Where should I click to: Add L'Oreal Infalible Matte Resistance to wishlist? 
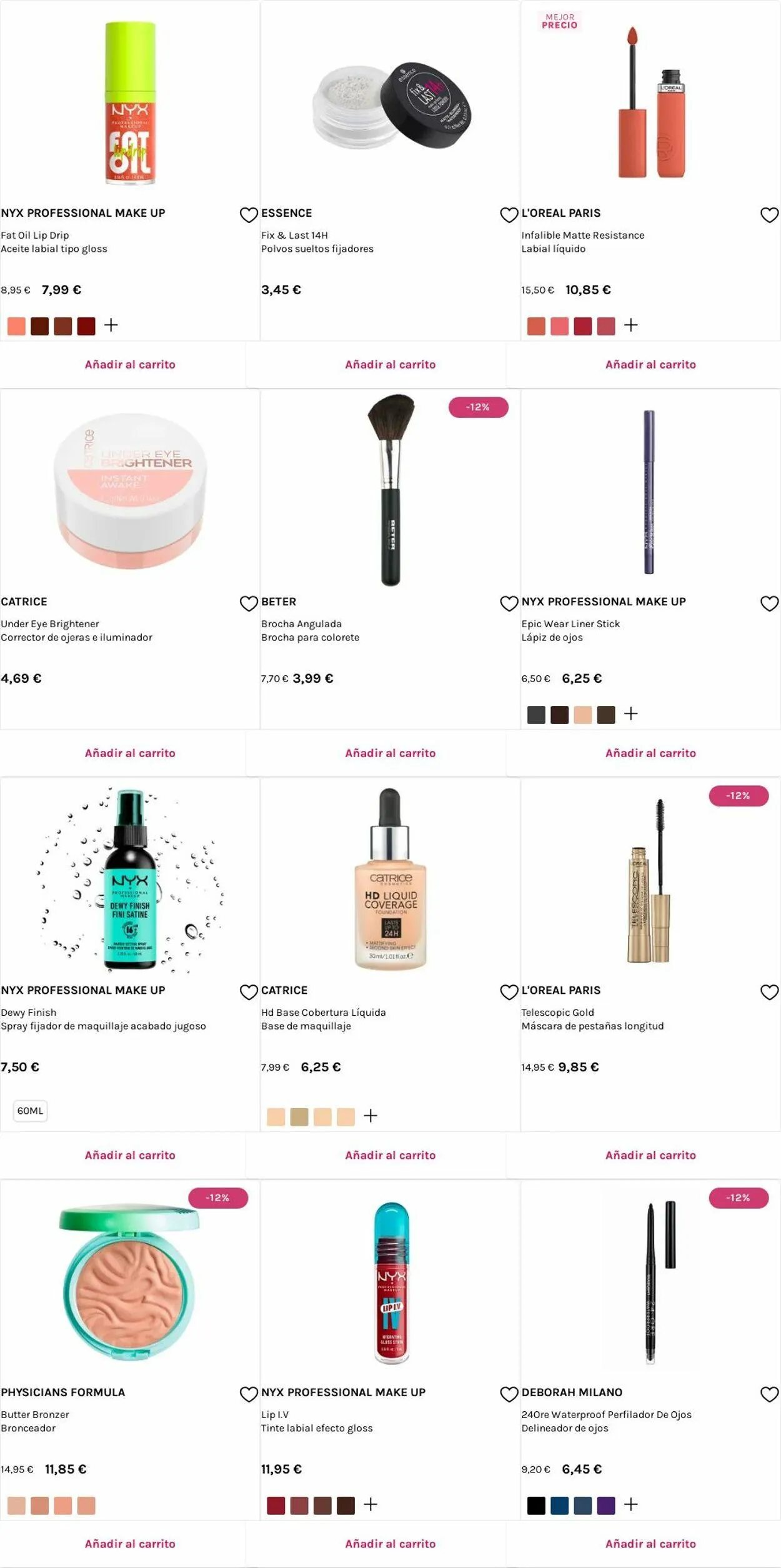(x=769, y=215)
